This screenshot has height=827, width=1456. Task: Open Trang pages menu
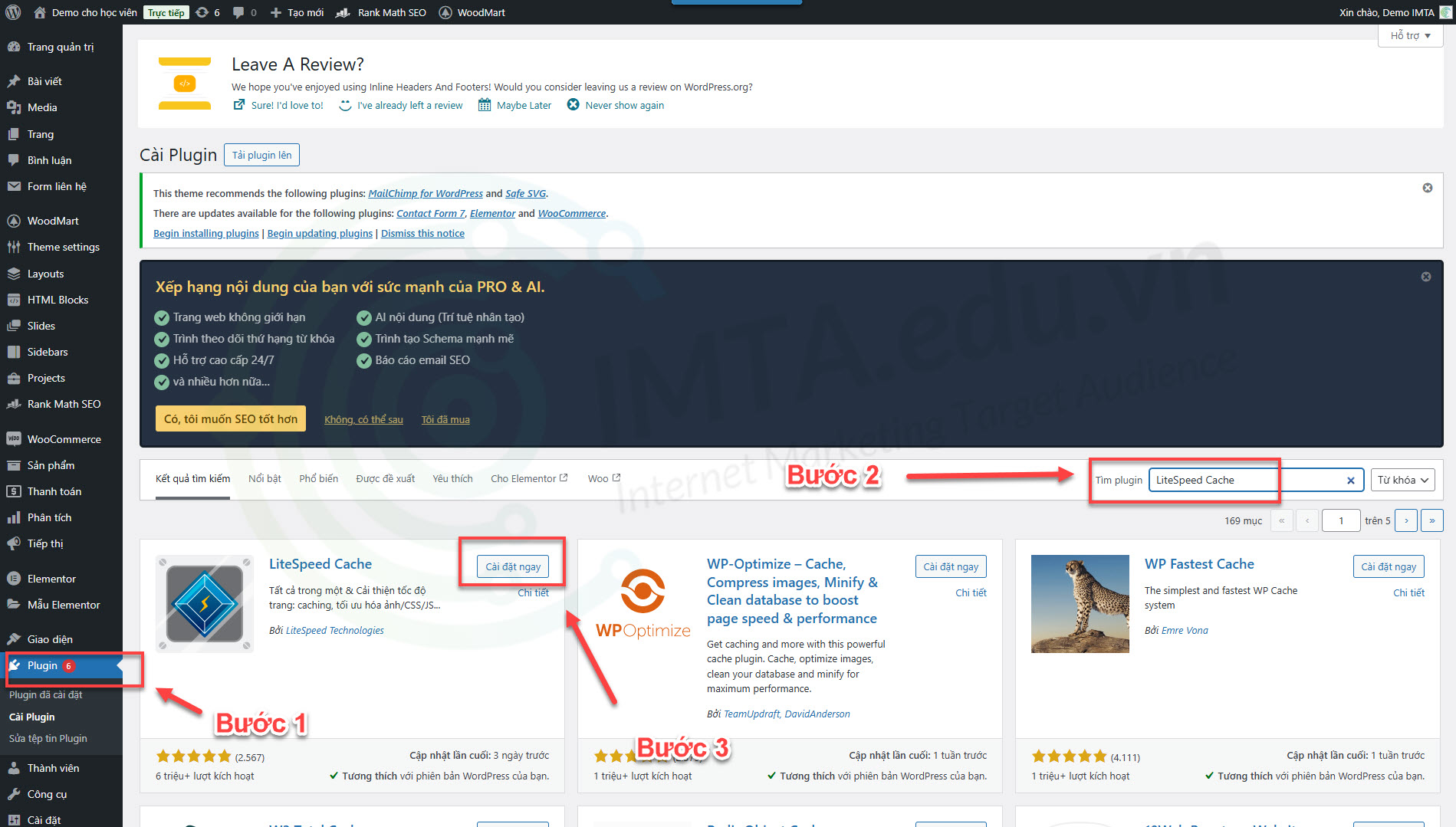point(41,134)
